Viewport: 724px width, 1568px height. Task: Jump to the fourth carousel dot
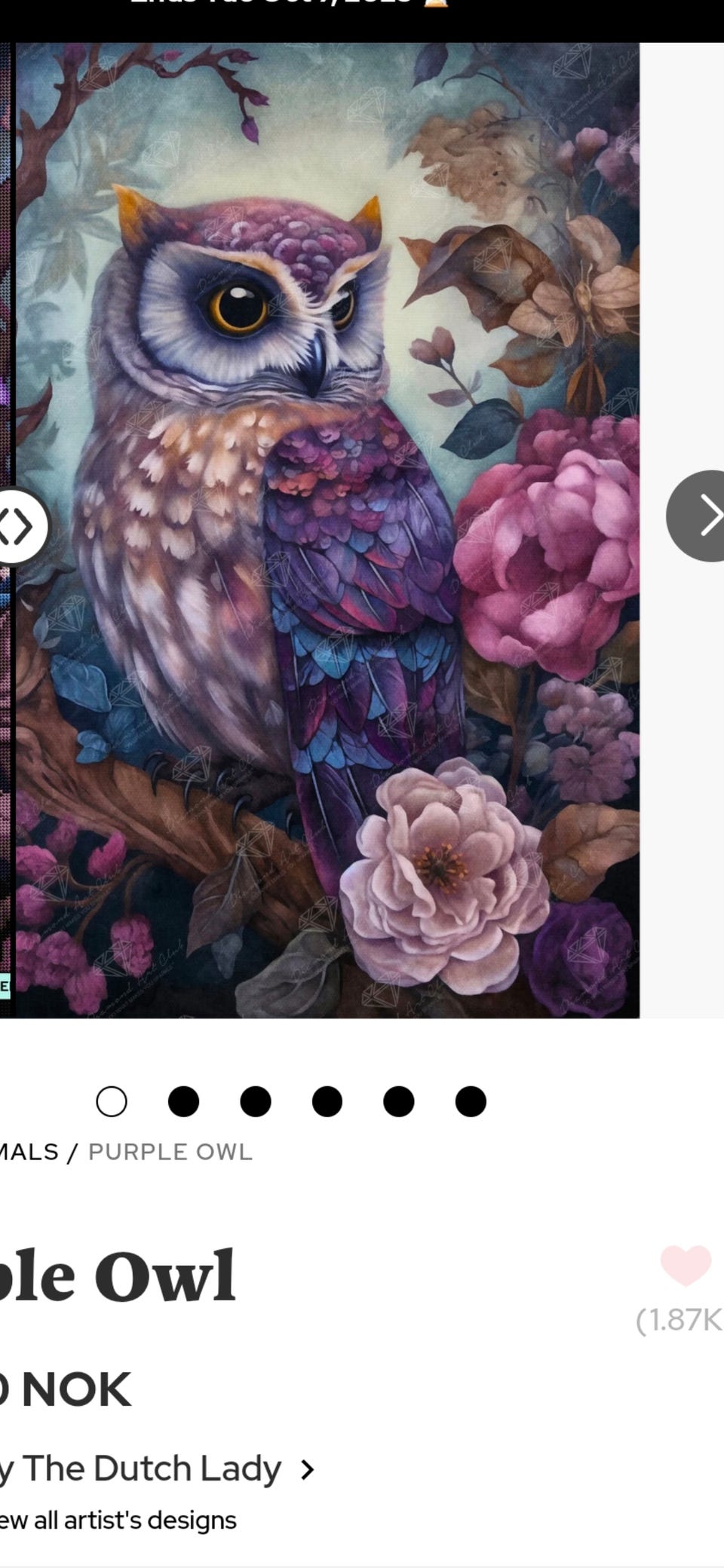[x=327, y=1101]
